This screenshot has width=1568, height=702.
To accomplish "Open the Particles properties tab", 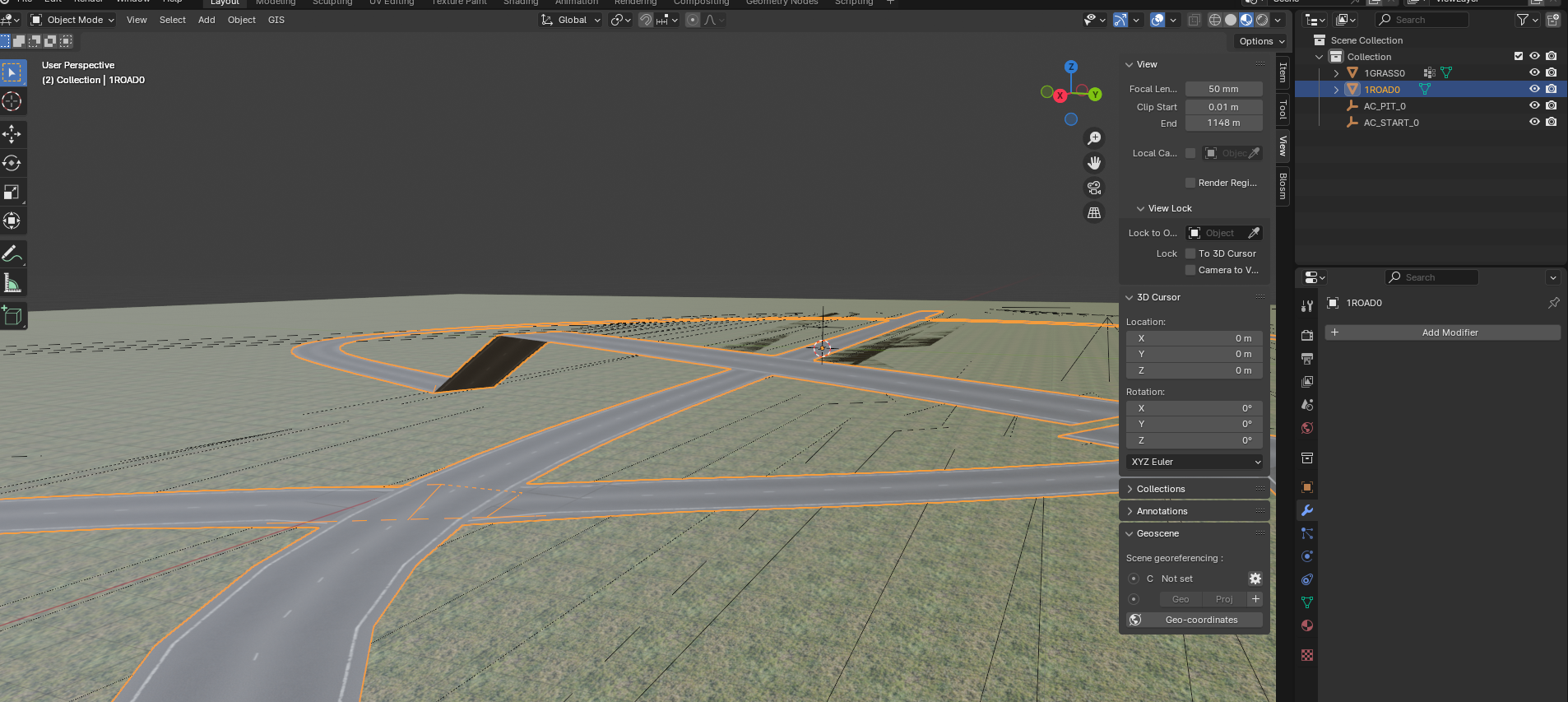I will point(1307,533).
